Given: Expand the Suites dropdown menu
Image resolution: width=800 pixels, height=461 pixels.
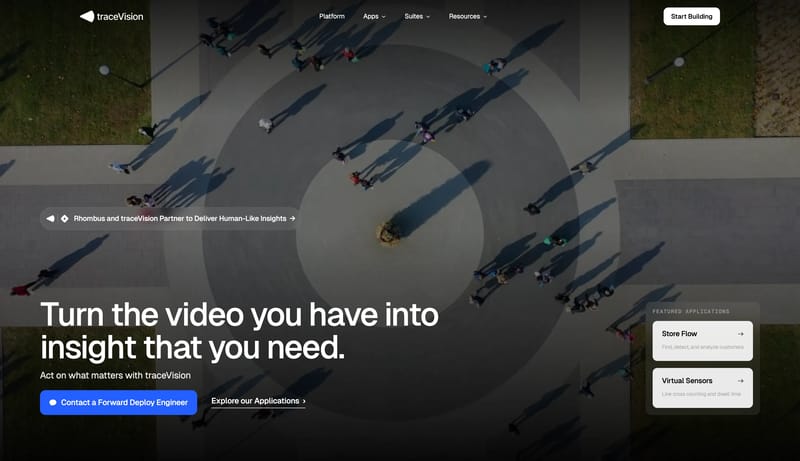Looking at the screenshot, I should click(x=419, y=16).
